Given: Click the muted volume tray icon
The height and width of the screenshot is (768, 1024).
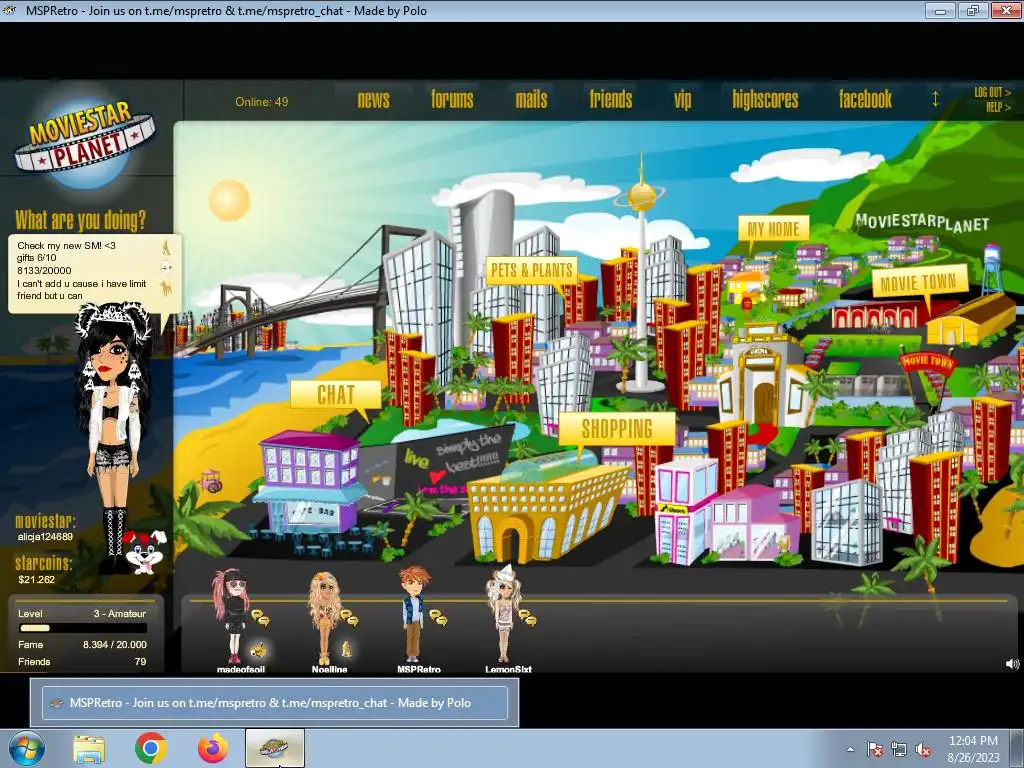Looking at the screenshot, I should (923, 749).
